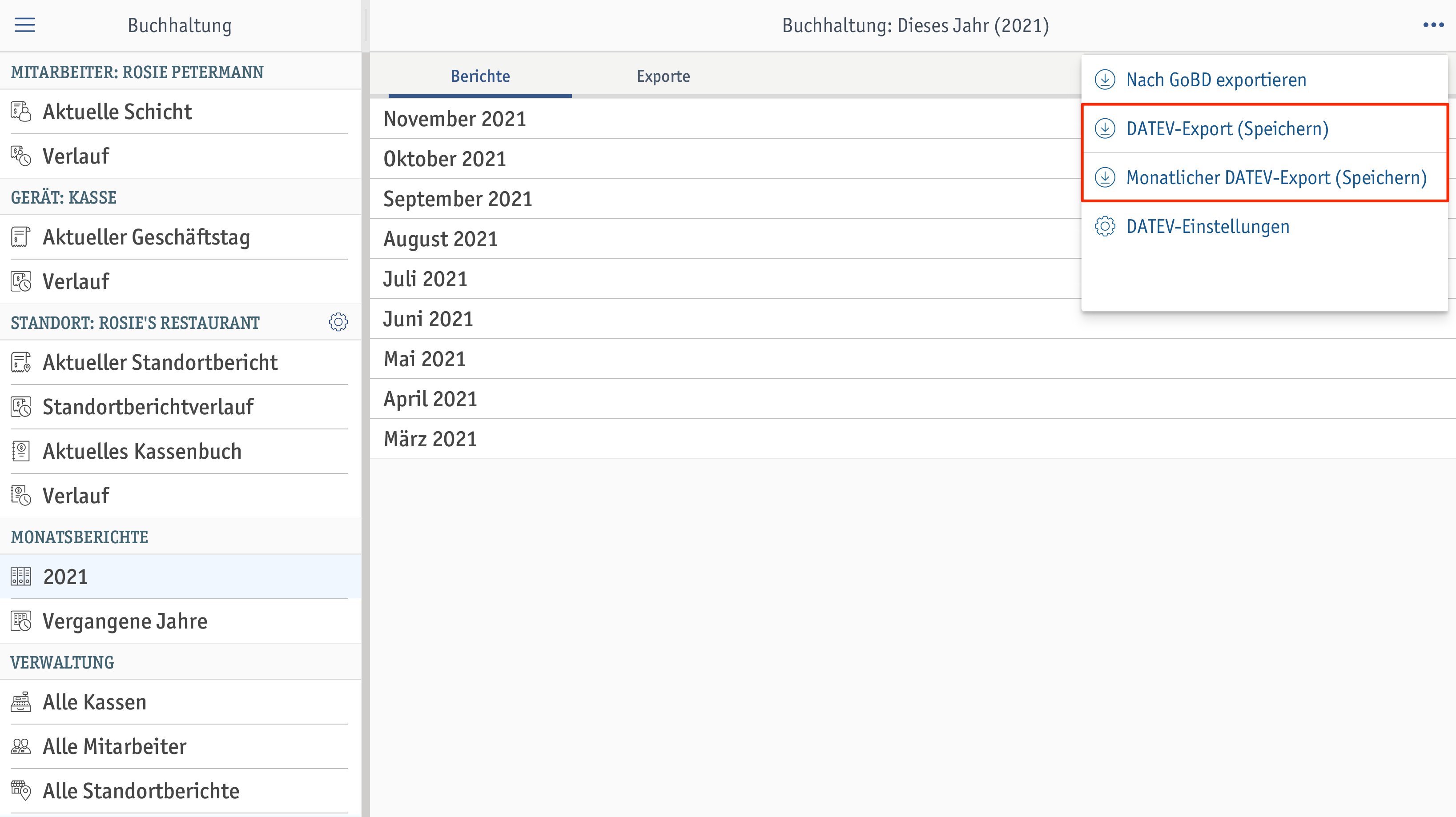Click the Vergangene Jahre icon
The width and height of the screenshot is (1456, 817).
21,621
